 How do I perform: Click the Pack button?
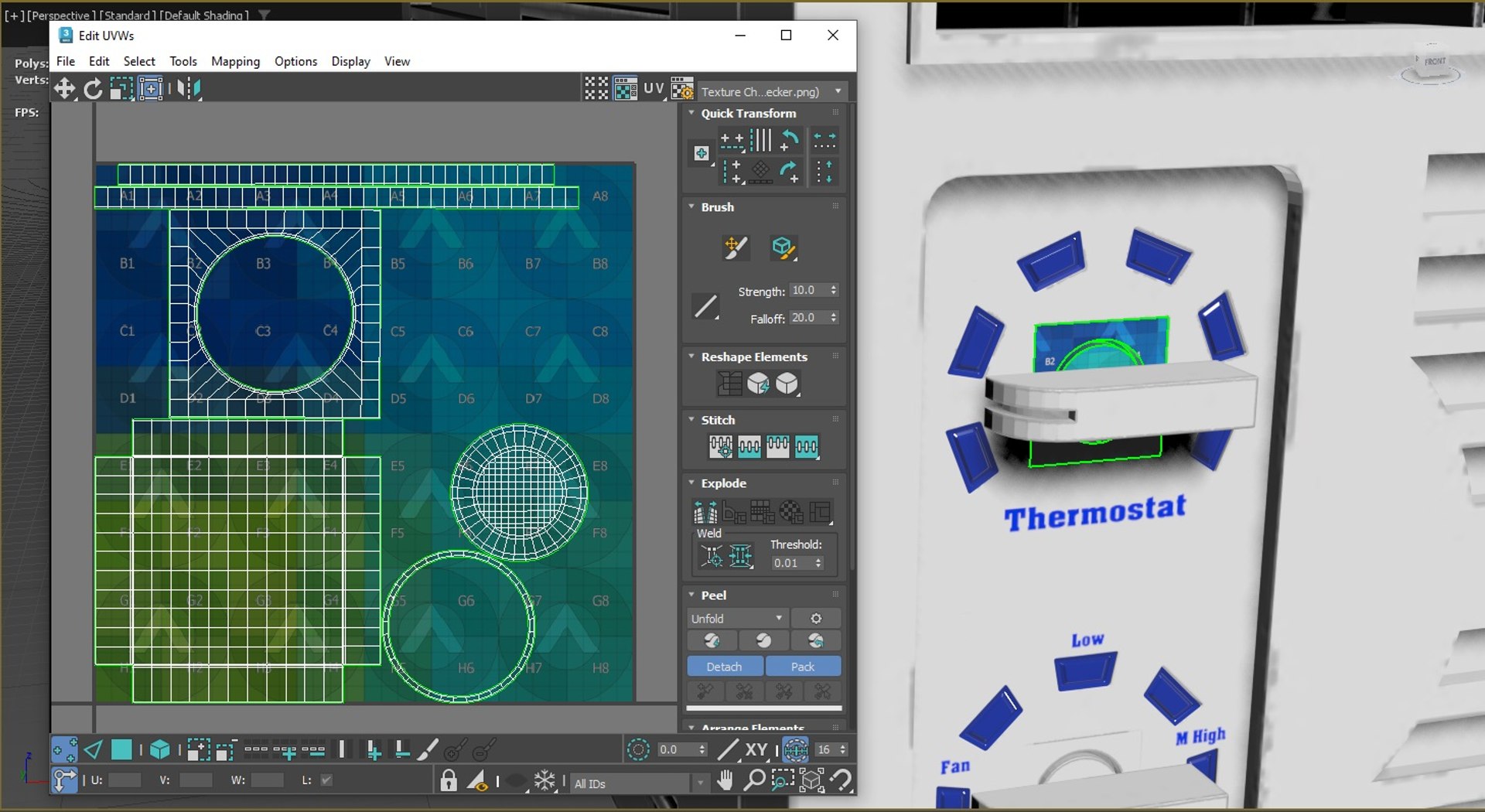coord(803,667)
